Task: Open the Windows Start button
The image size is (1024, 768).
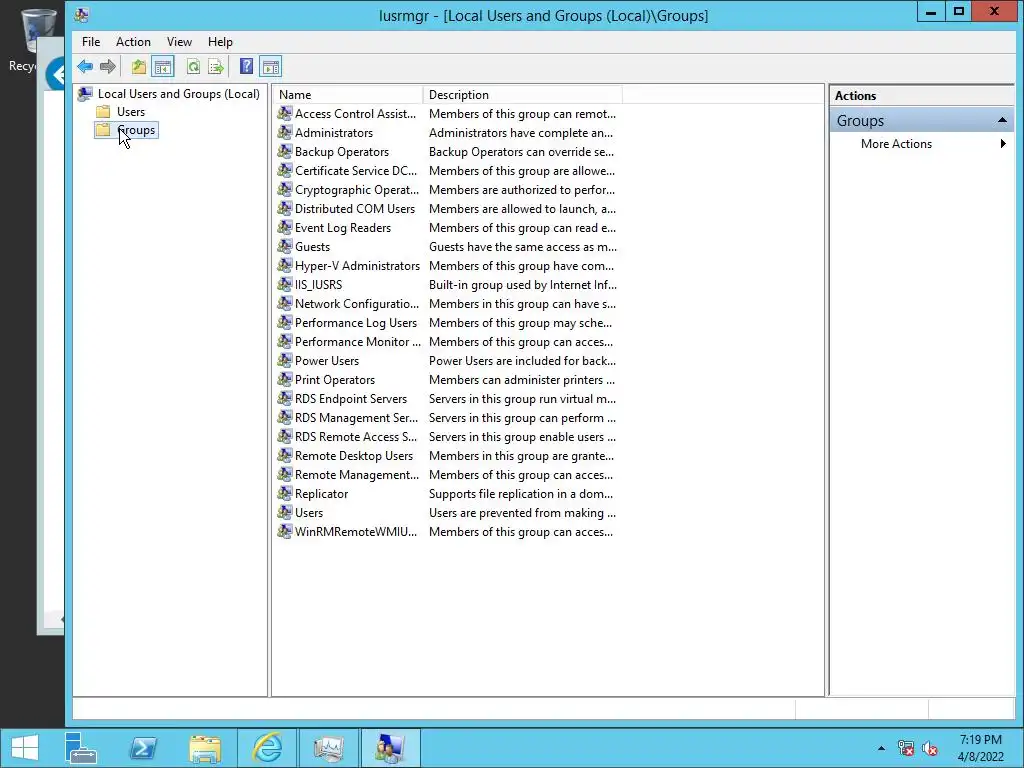Action: point(25,748)
